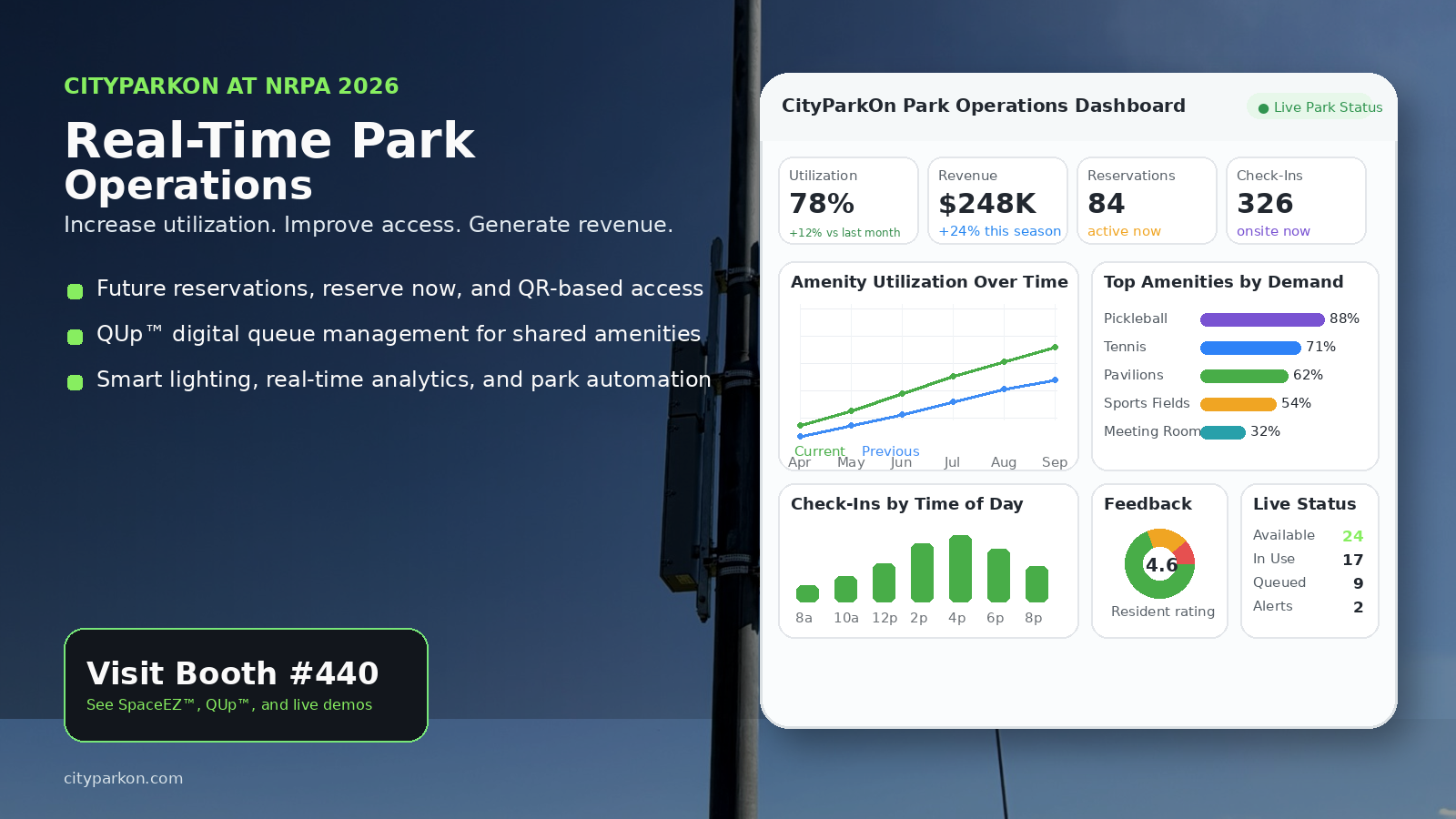Image resolution: width=1456 pixels, height=819 pixels.
Task: Click the 8p check-ins bar
Action: [1036, 584]
